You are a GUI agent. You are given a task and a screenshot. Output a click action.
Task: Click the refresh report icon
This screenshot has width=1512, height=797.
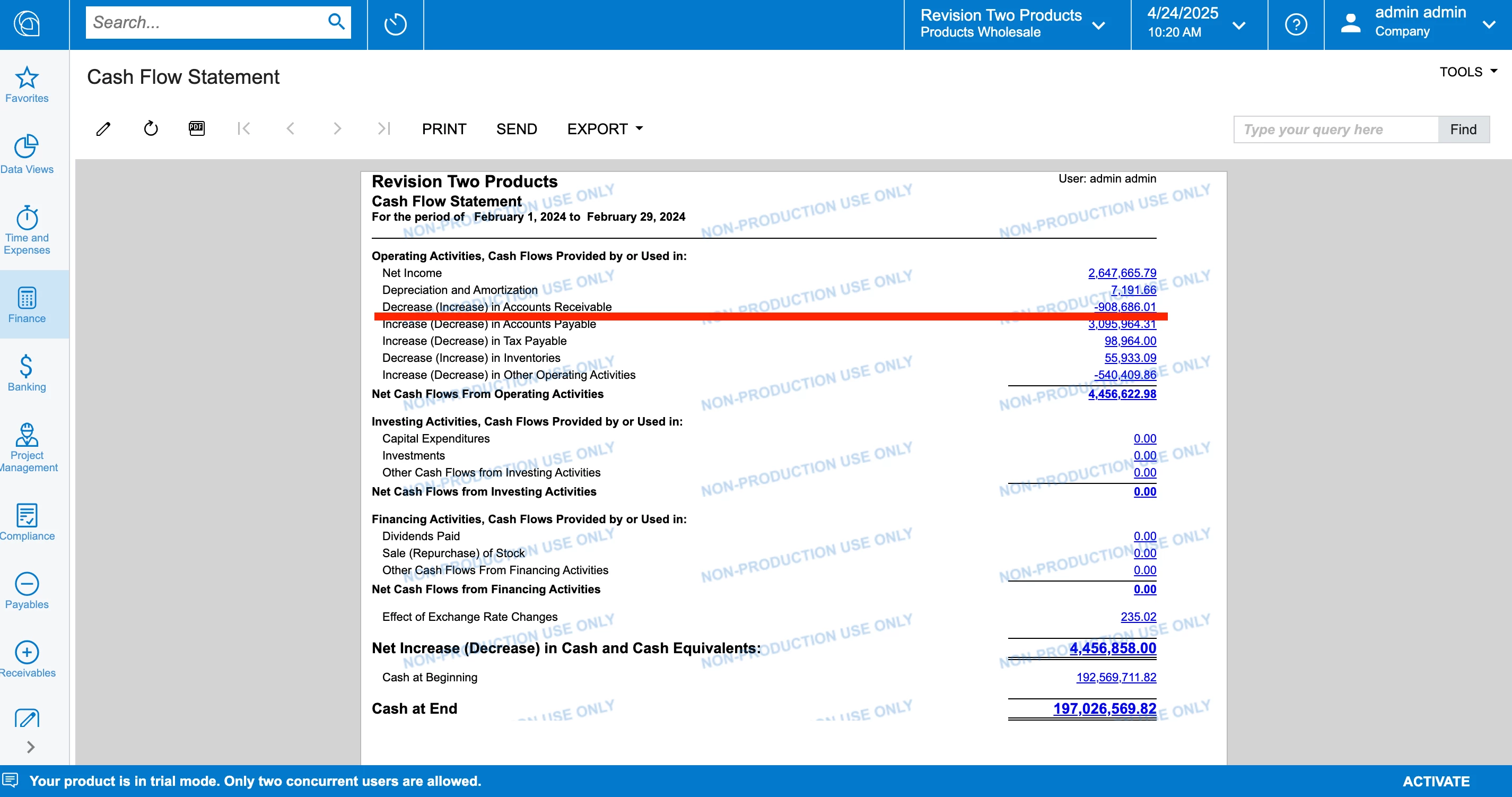coord(151,128)
